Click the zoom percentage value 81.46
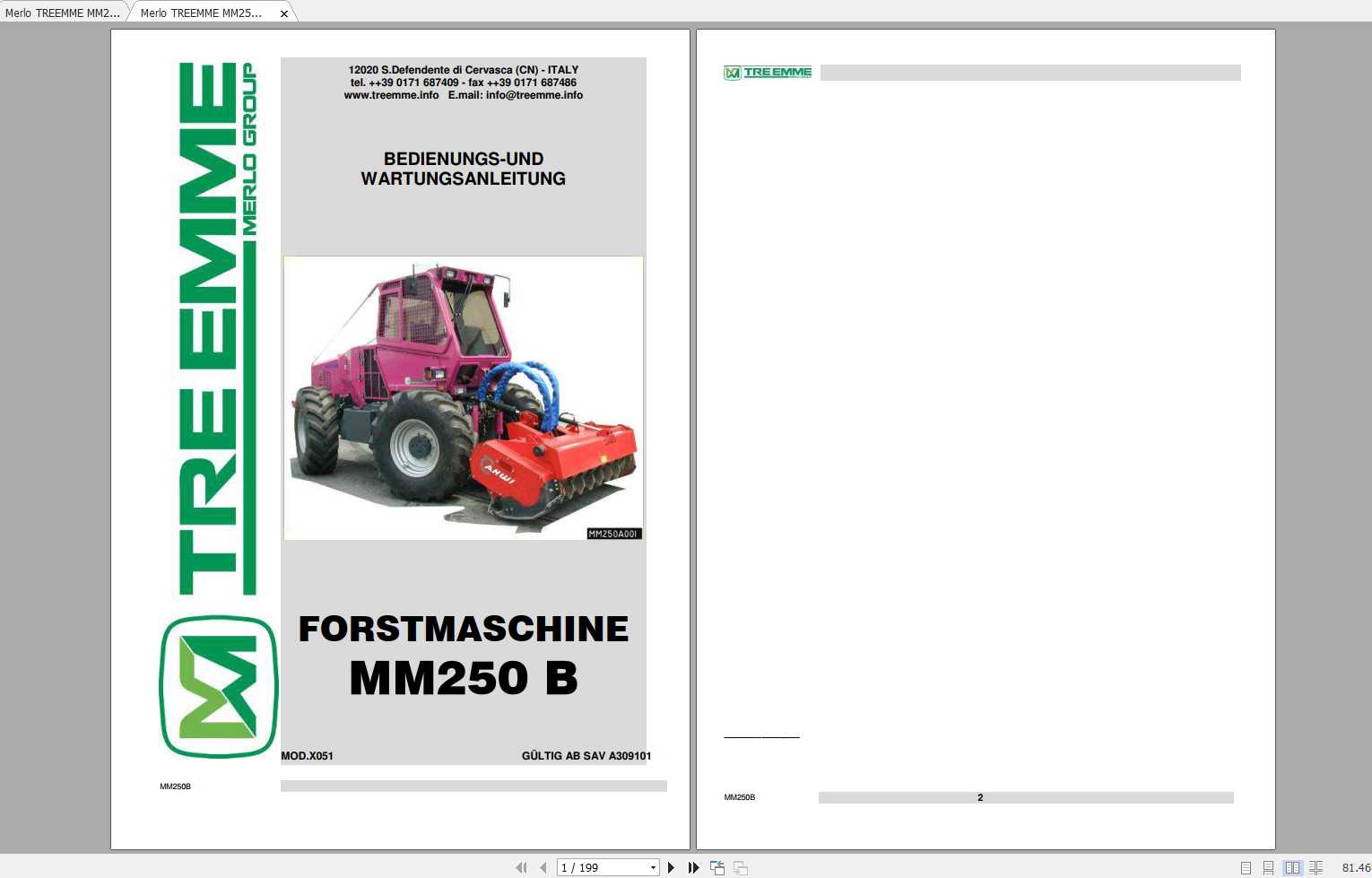 [x=1354, y=867]
